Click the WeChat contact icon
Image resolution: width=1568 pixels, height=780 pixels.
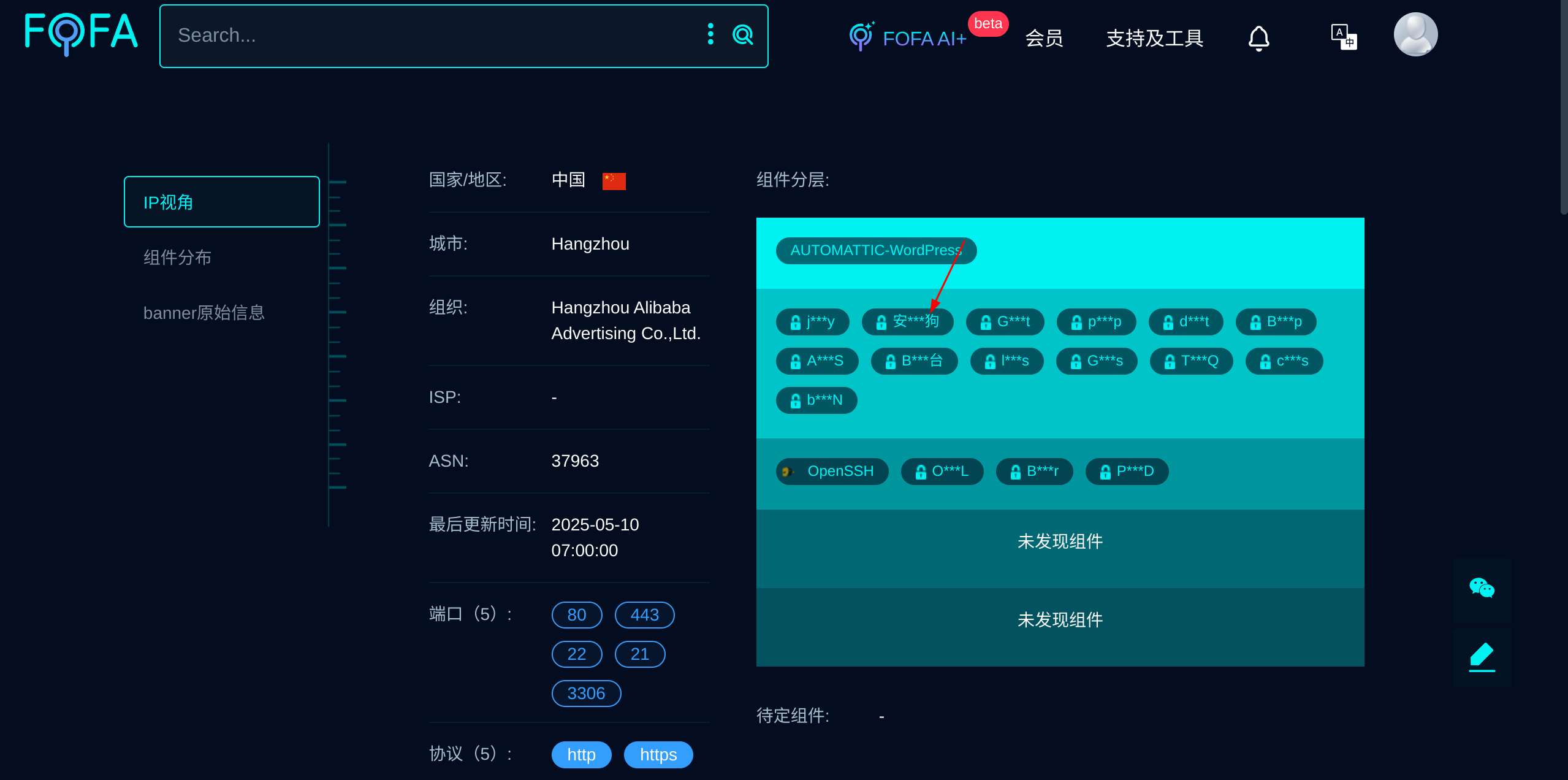1482,589
